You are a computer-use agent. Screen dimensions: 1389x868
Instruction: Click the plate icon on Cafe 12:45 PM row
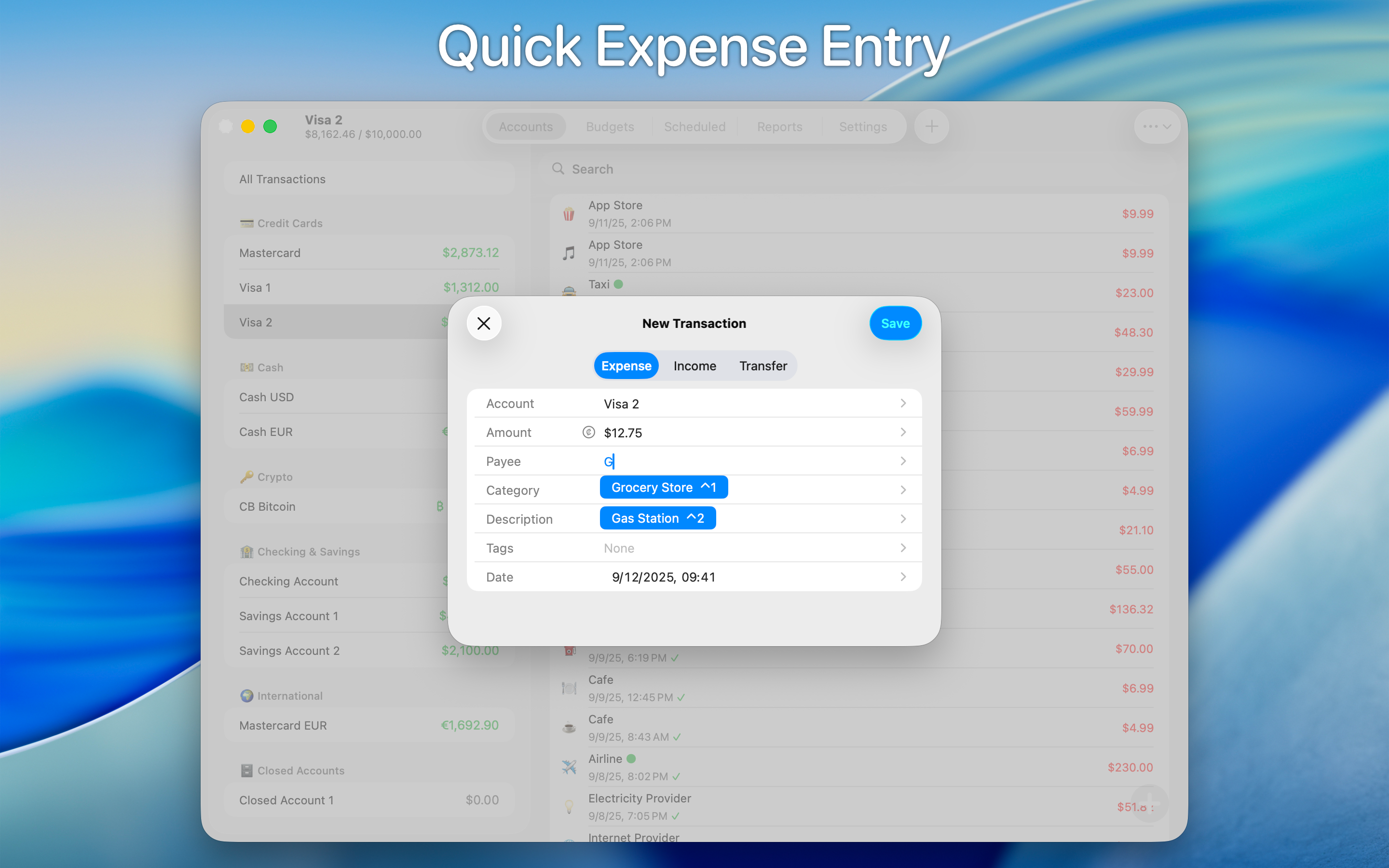(569, 688)
